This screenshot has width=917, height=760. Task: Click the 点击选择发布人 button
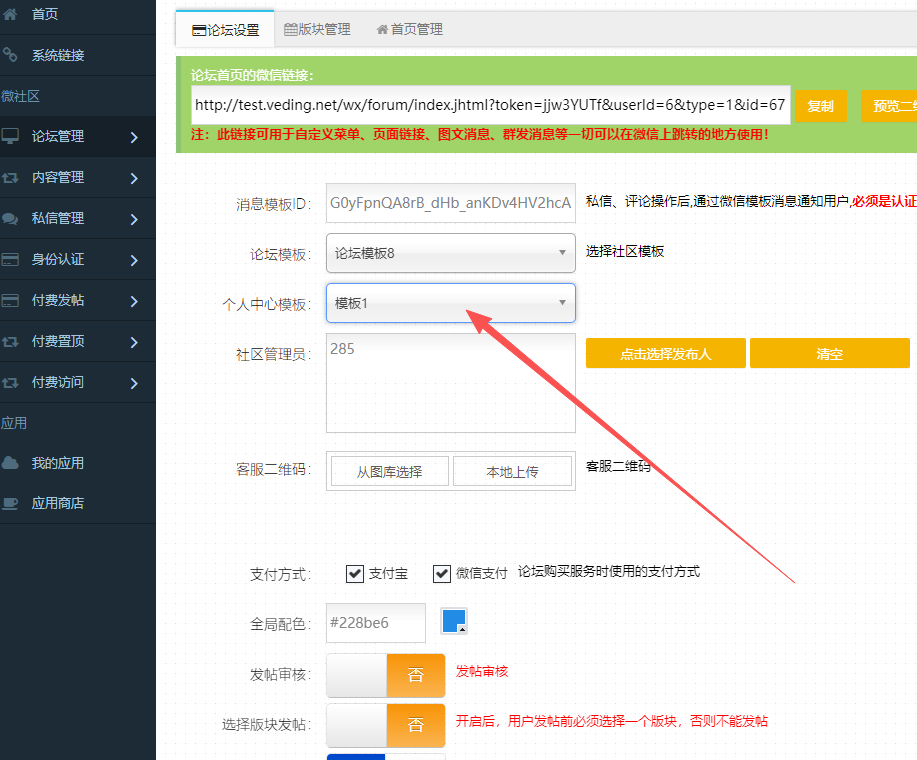pyautogui.click(x=665, y=354)
